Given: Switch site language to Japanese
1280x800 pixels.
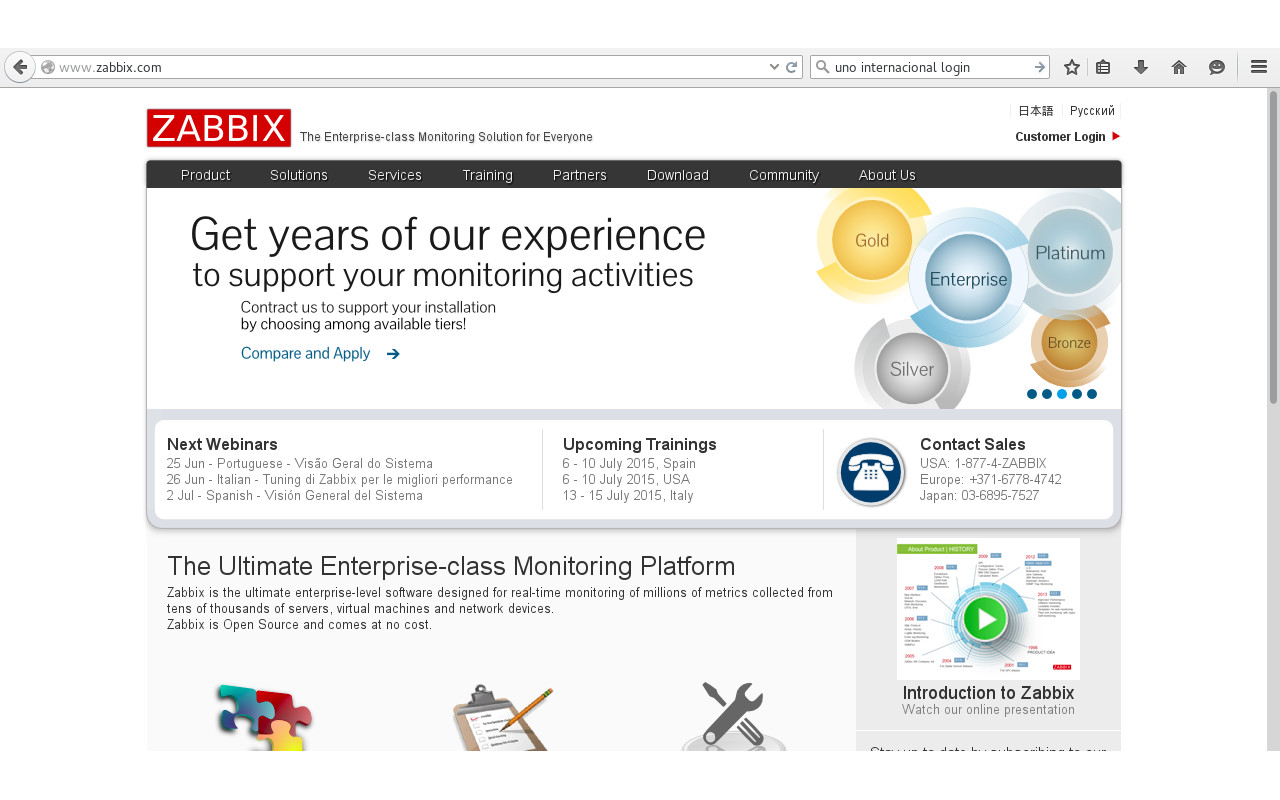Looking at the screenshot, I should click(x=1036, y=111).
